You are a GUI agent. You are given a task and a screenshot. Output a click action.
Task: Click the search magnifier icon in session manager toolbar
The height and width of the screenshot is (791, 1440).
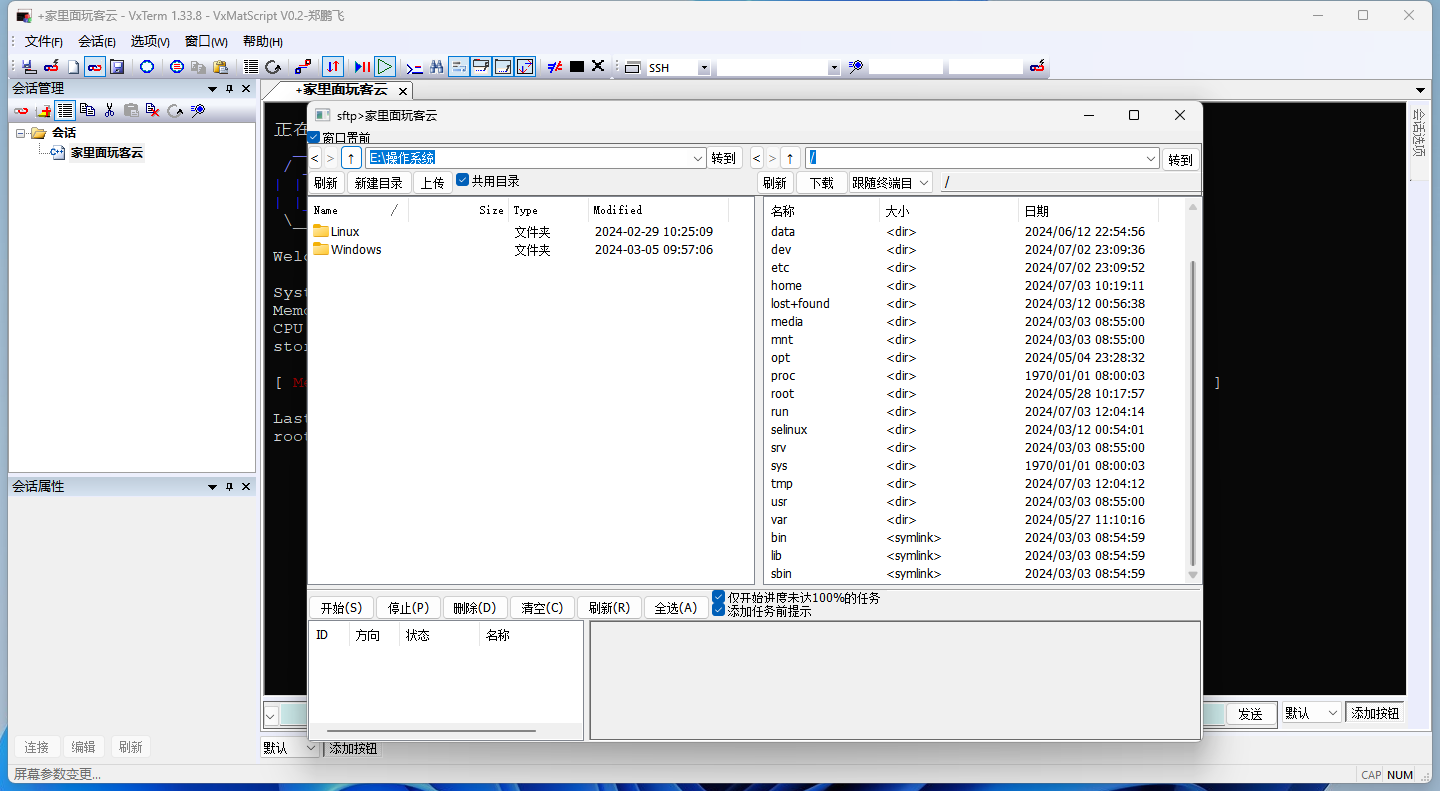point(198,111)
